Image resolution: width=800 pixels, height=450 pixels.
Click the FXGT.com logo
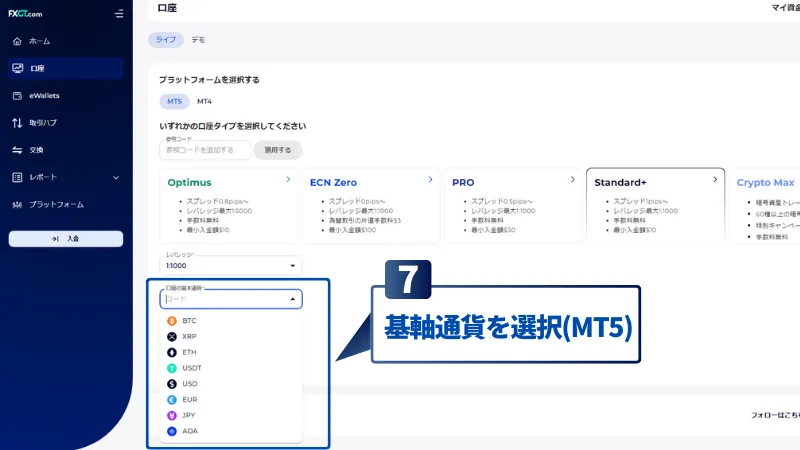tap(25, 14)
